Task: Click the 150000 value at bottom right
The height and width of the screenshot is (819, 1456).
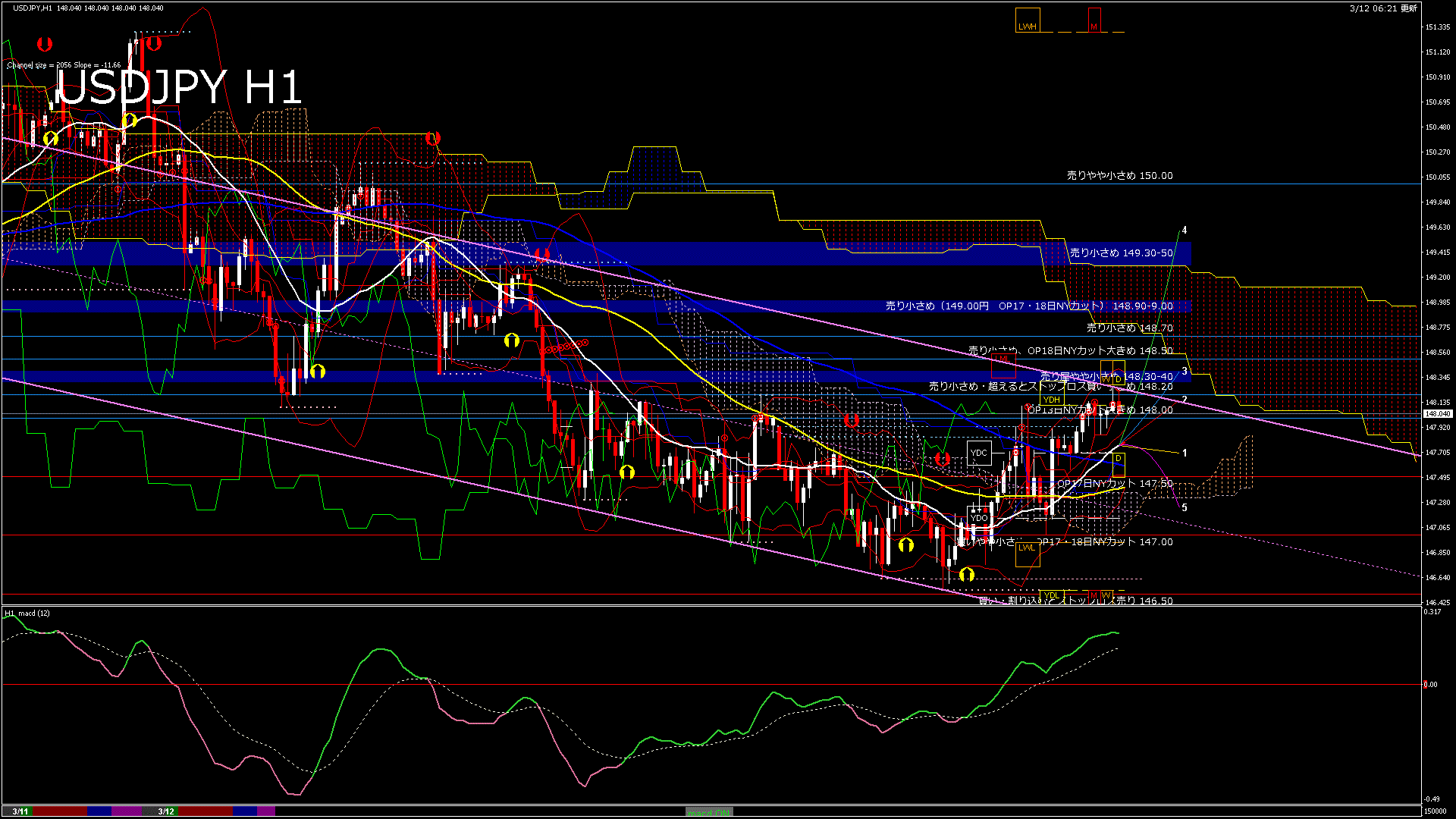Action: [x=1435, y=811]
